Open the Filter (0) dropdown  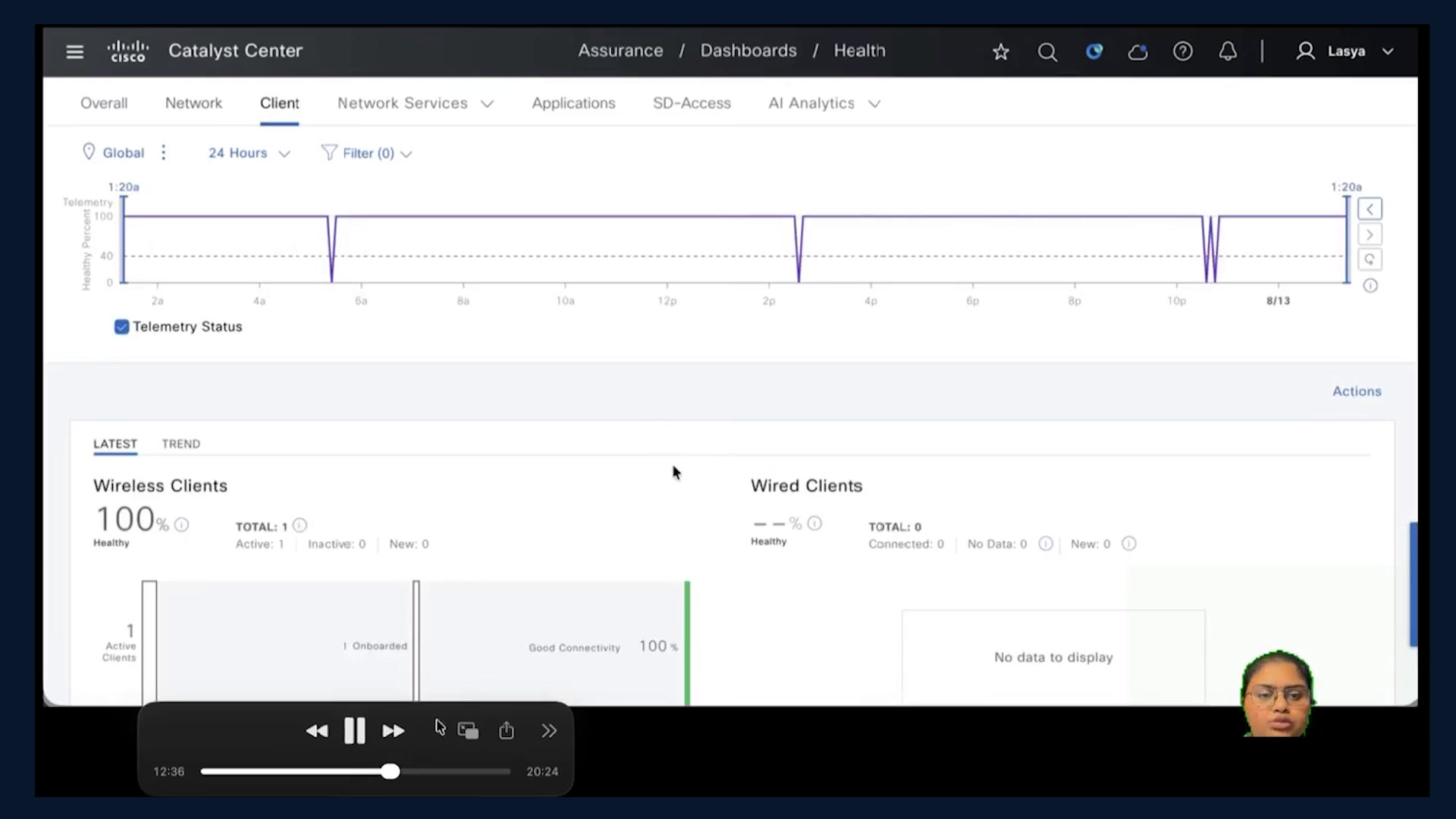pos(367,153)
